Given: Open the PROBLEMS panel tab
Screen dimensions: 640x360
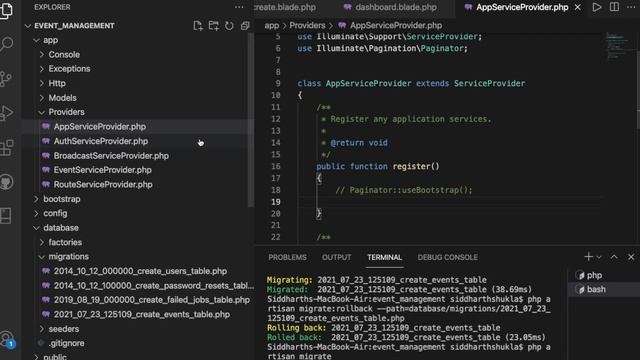Looking at the screenshot, I should click(x=287, y=257).
